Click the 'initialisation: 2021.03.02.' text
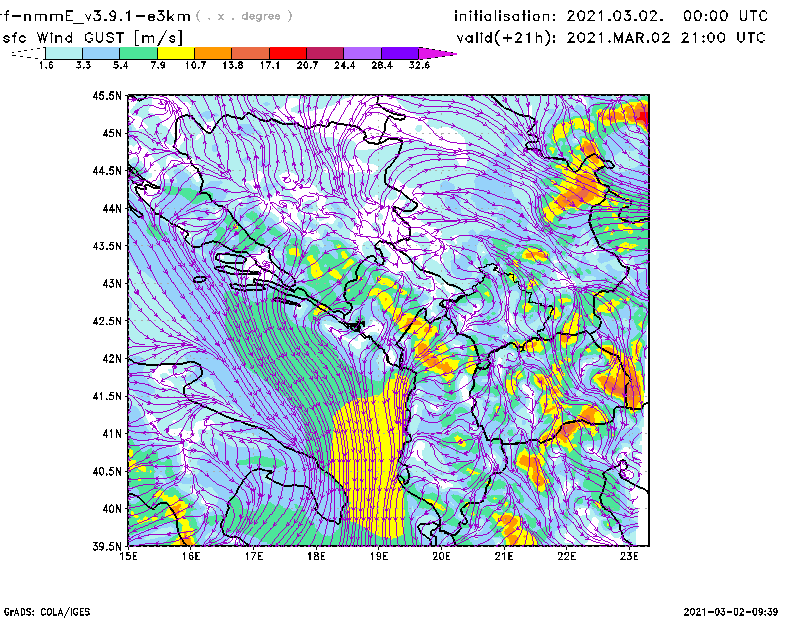 click(559, 16)
